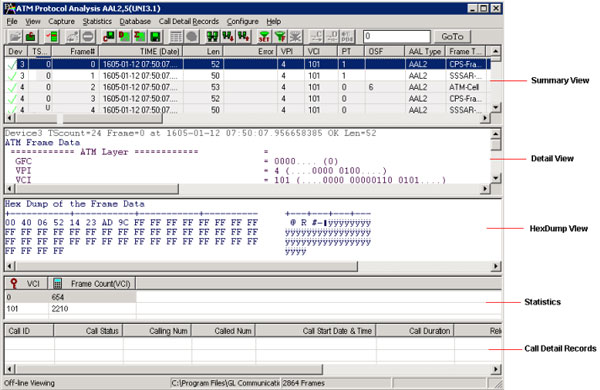
Task: Click the Call Status column header
Action: pos(88,331)
